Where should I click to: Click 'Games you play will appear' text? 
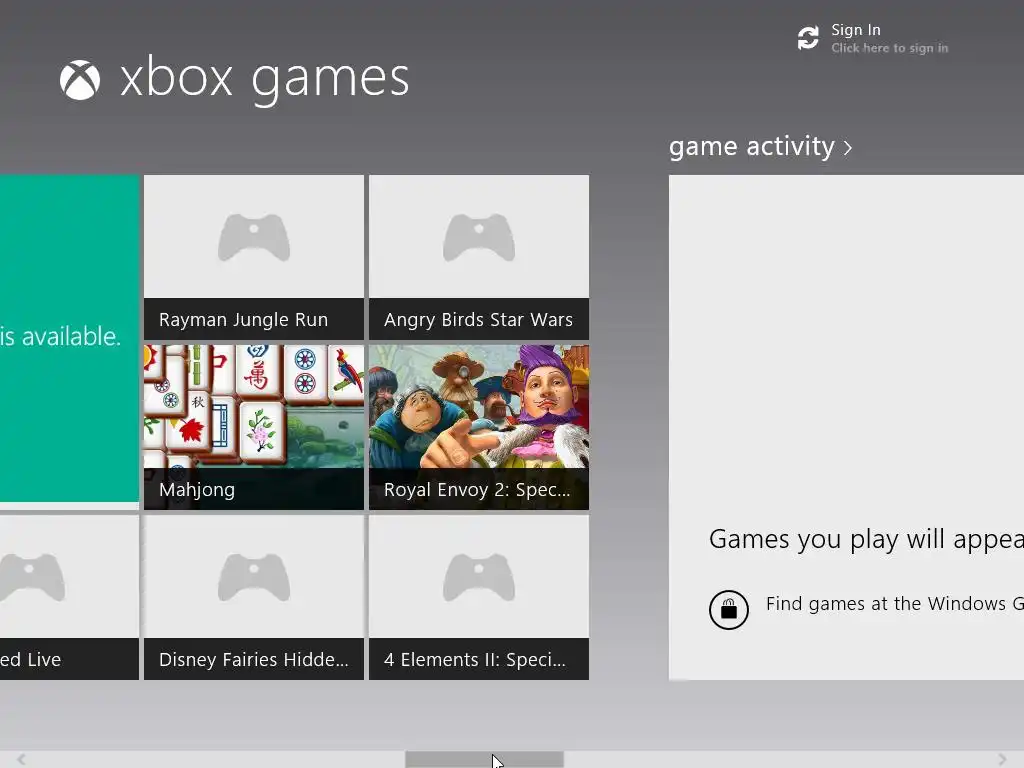pyautogui.click(x=866, y=539)
